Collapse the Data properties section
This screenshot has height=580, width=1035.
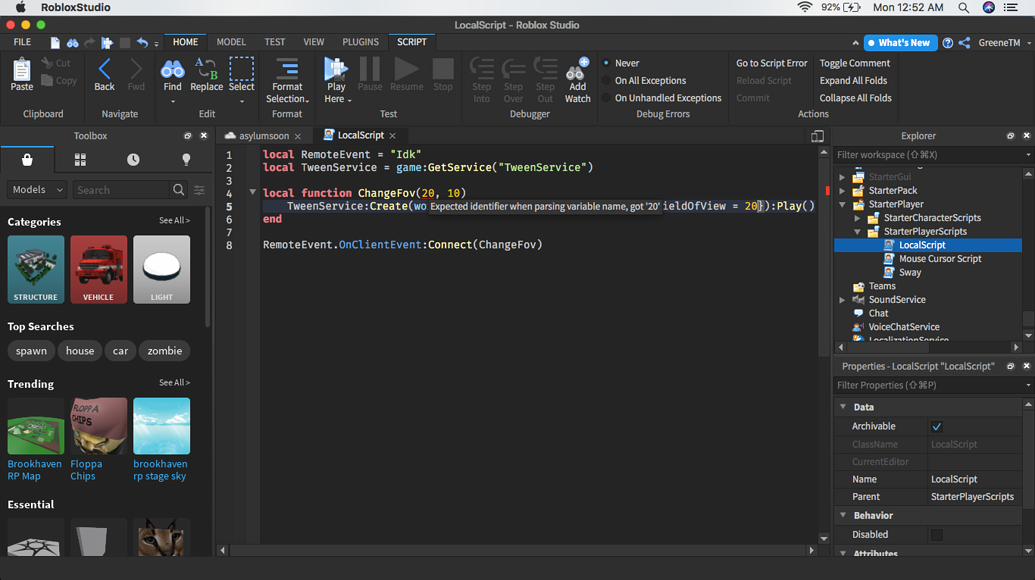pos(843,407)
